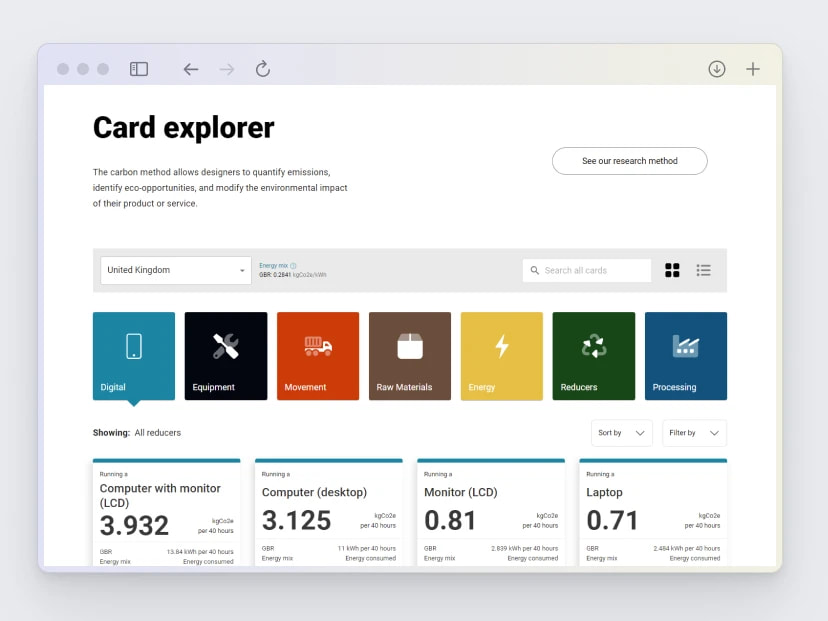The height and width of the screenshot is (621, 828).
Task: Select the Movement category tile
Action: pos(318,356)
